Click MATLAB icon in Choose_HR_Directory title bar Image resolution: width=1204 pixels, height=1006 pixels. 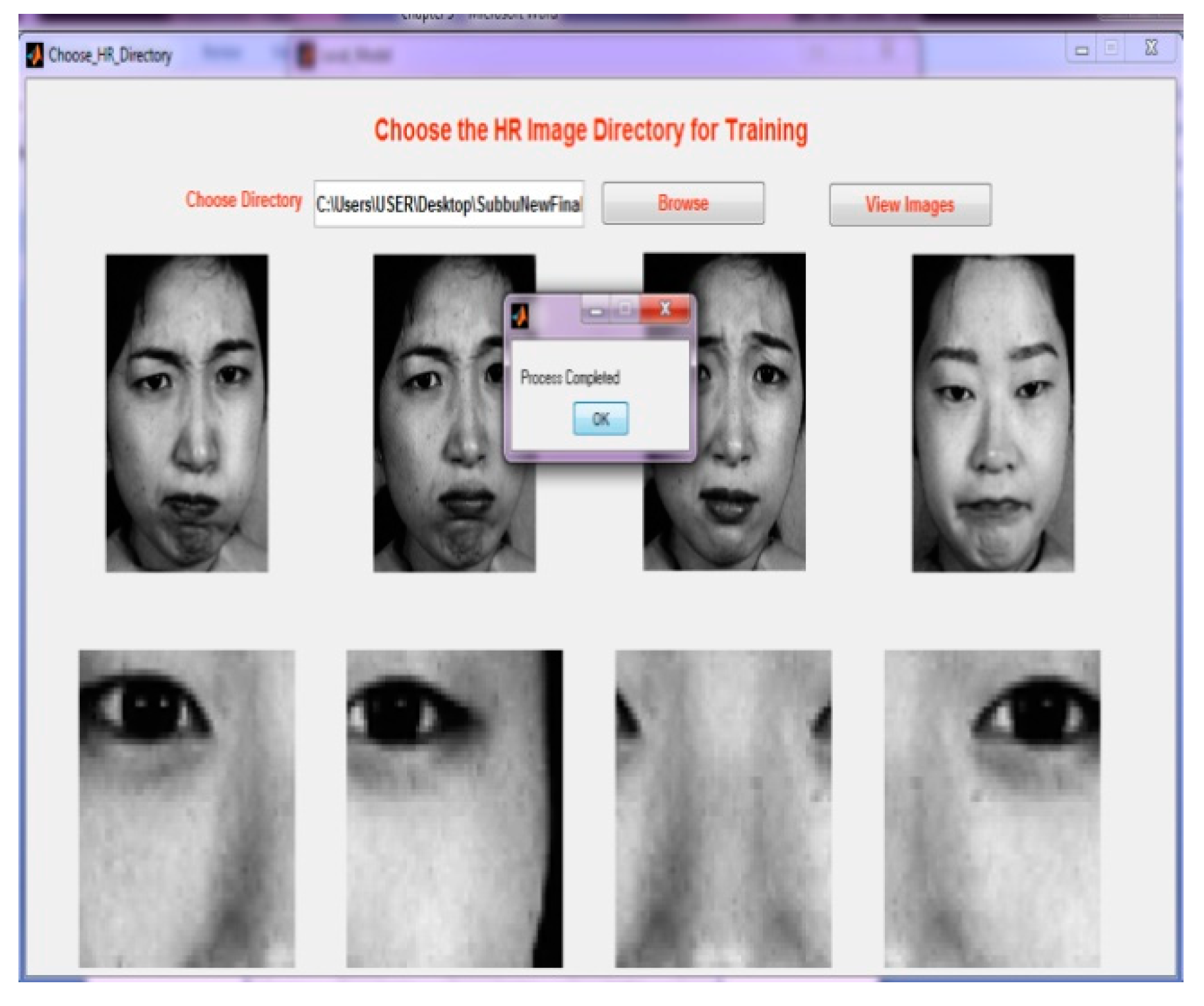click(35, 55)
